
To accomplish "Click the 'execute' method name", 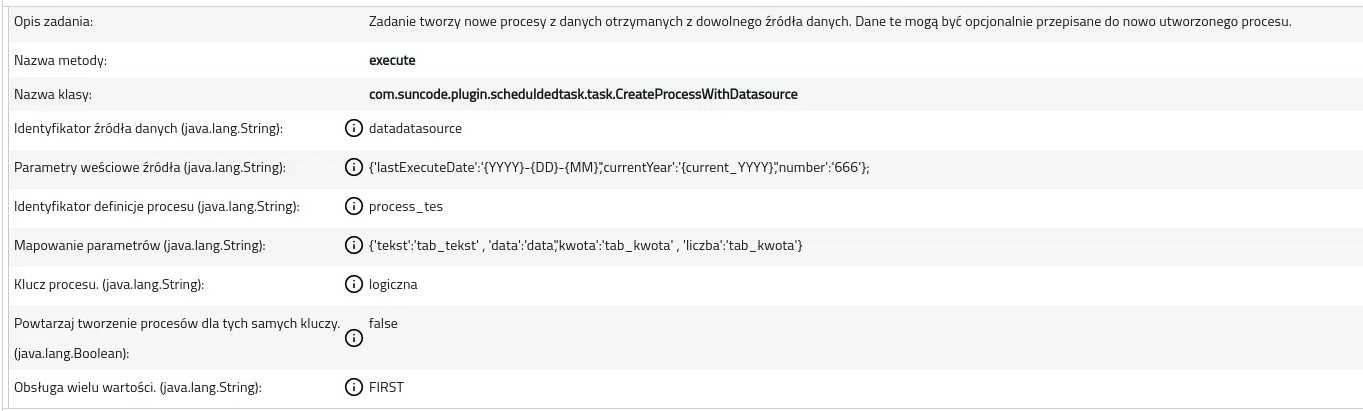I will point(392,60).
